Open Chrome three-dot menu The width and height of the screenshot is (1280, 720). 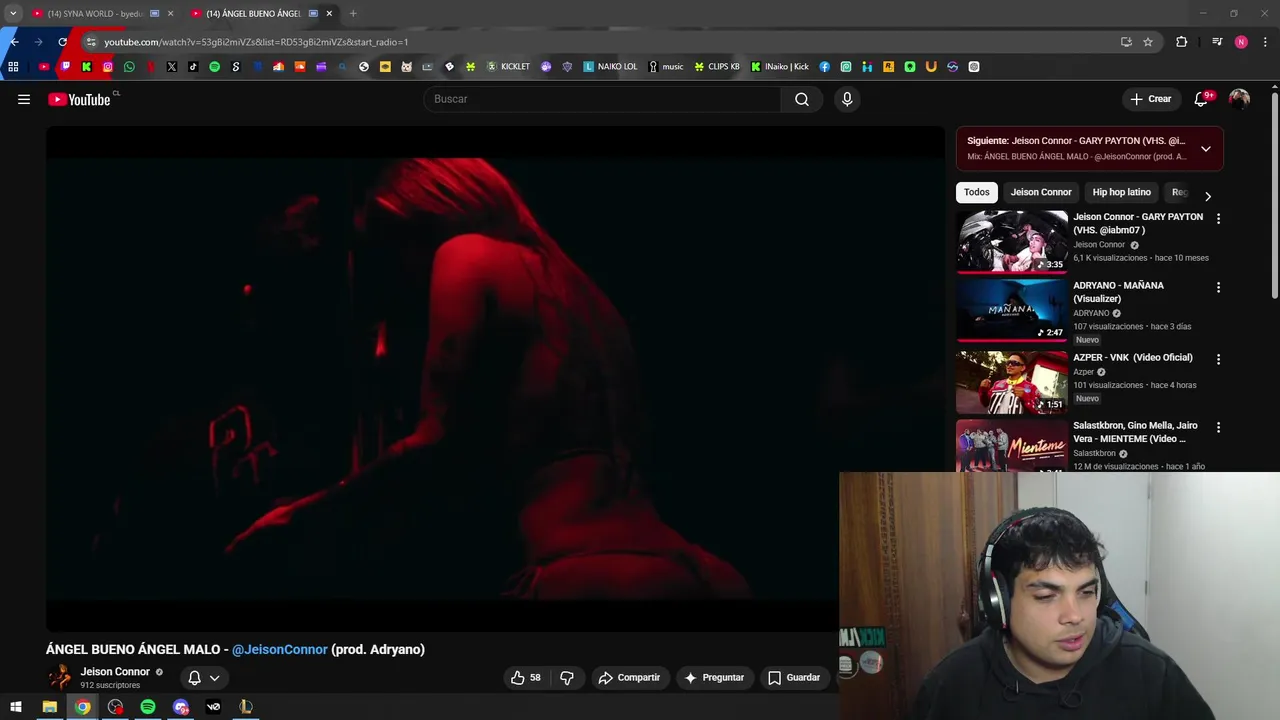[x=1266, y=42]
